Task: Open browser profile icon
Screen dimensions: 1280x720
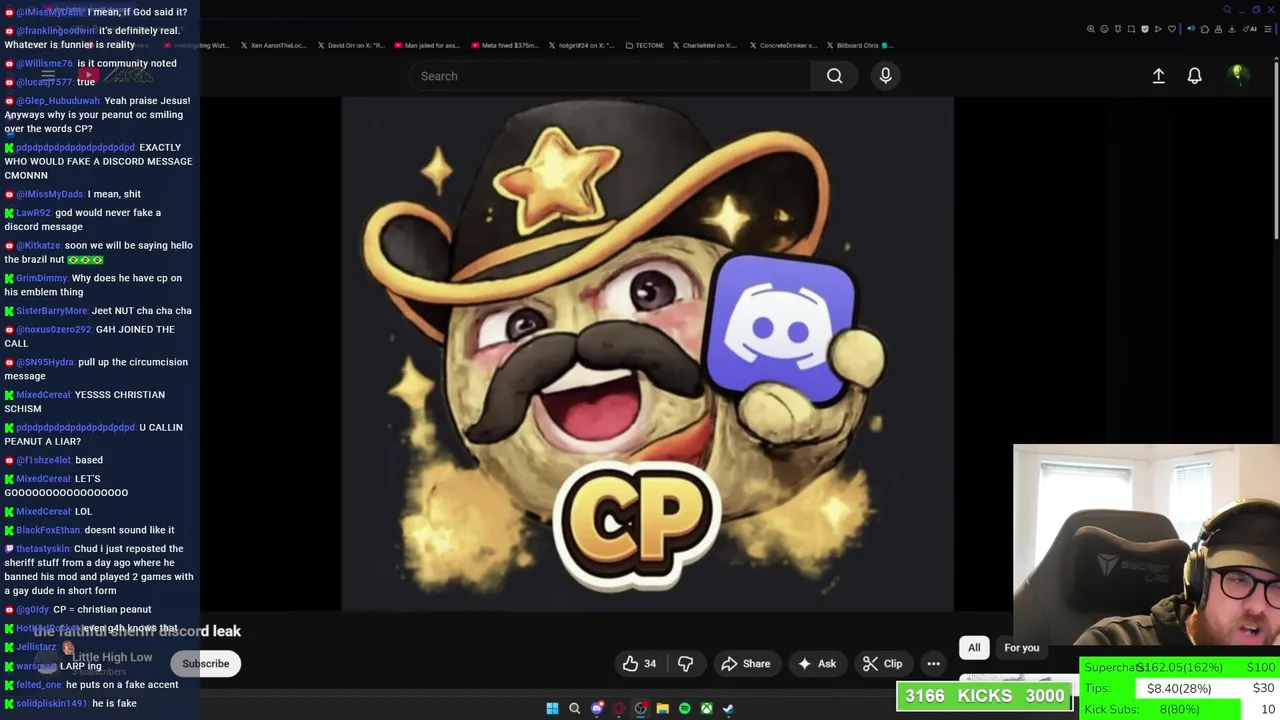Action: (x=1218, y=29)
